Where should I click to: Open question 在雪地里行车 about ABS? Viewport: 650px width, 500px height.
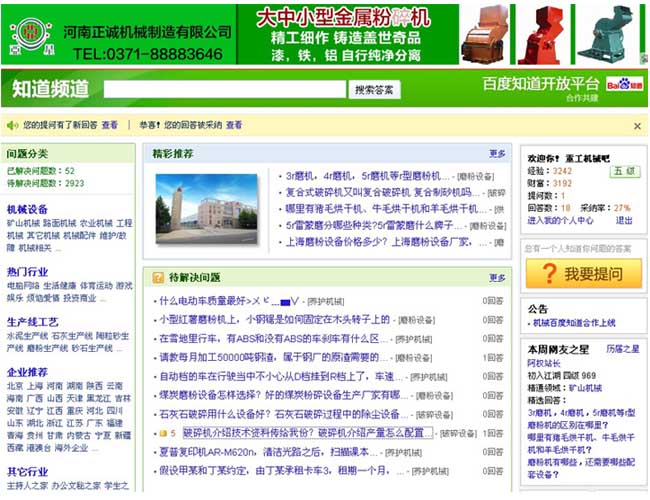coord(274,339)
